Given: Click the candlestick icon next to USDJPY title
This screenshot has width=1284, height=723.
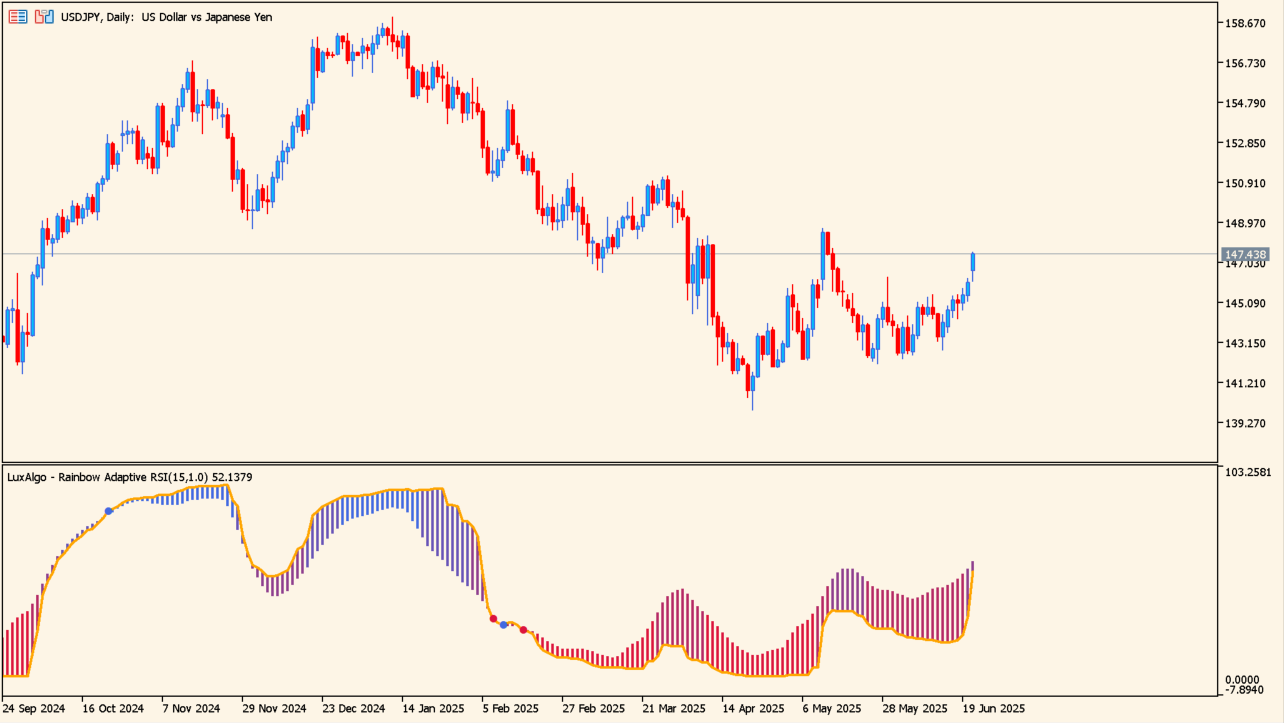Looking at the screenshot, I should pos(45,17).
